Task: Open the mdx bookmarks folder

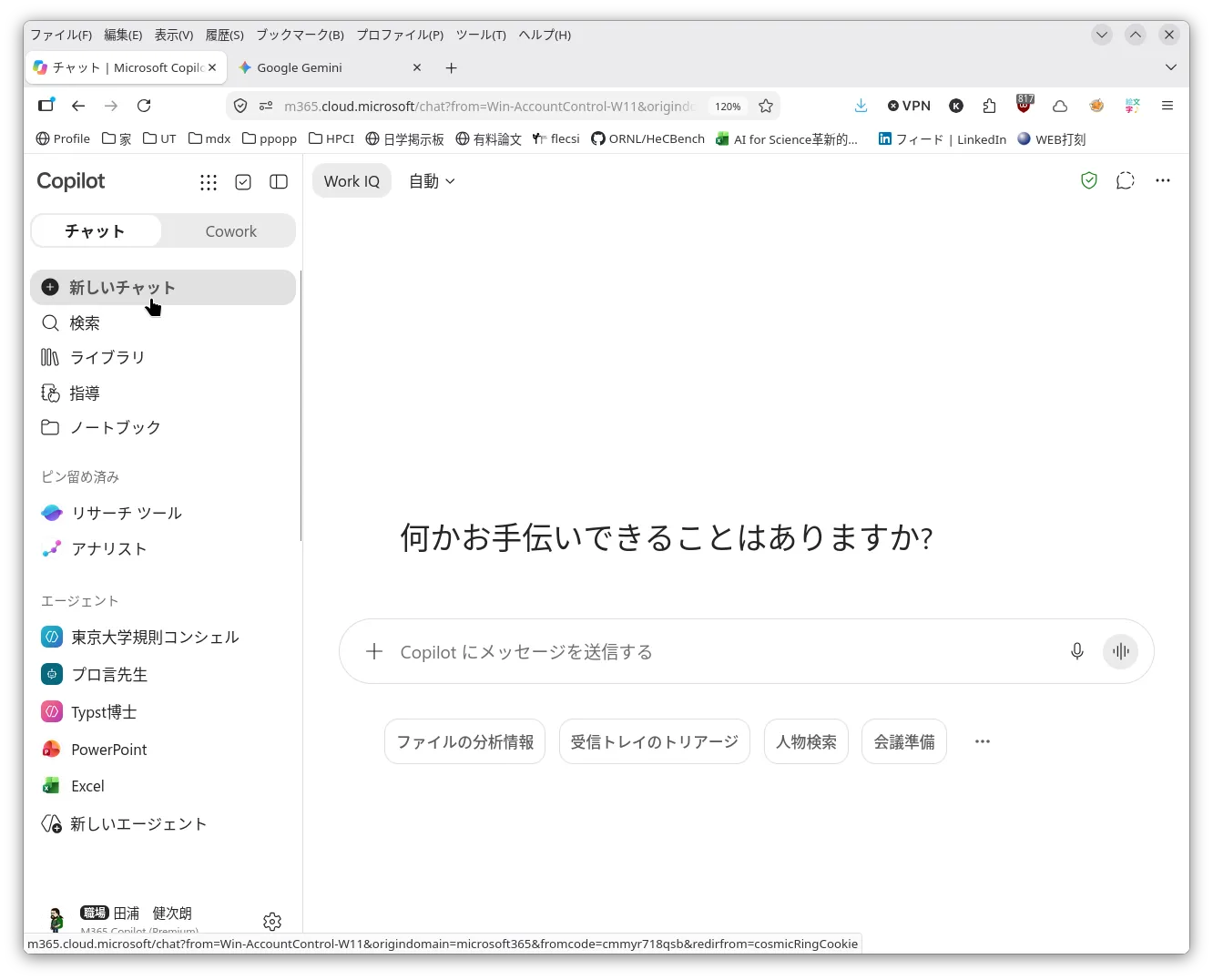Action: click(x=209, y=138)
